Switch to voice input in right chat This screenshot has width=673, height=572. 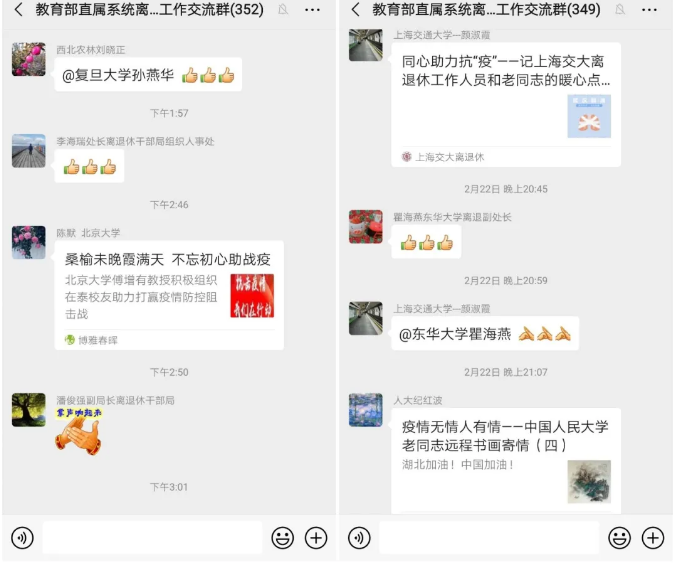359,538
